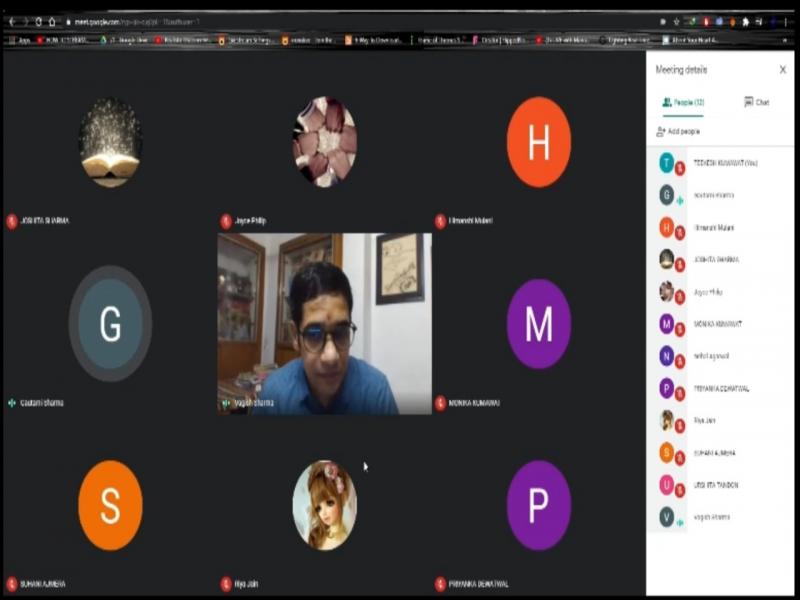Viewport: 800px width, 600px height.
Task: Click Joshita Sharma's book avatar tile
Action: point(110,143)
